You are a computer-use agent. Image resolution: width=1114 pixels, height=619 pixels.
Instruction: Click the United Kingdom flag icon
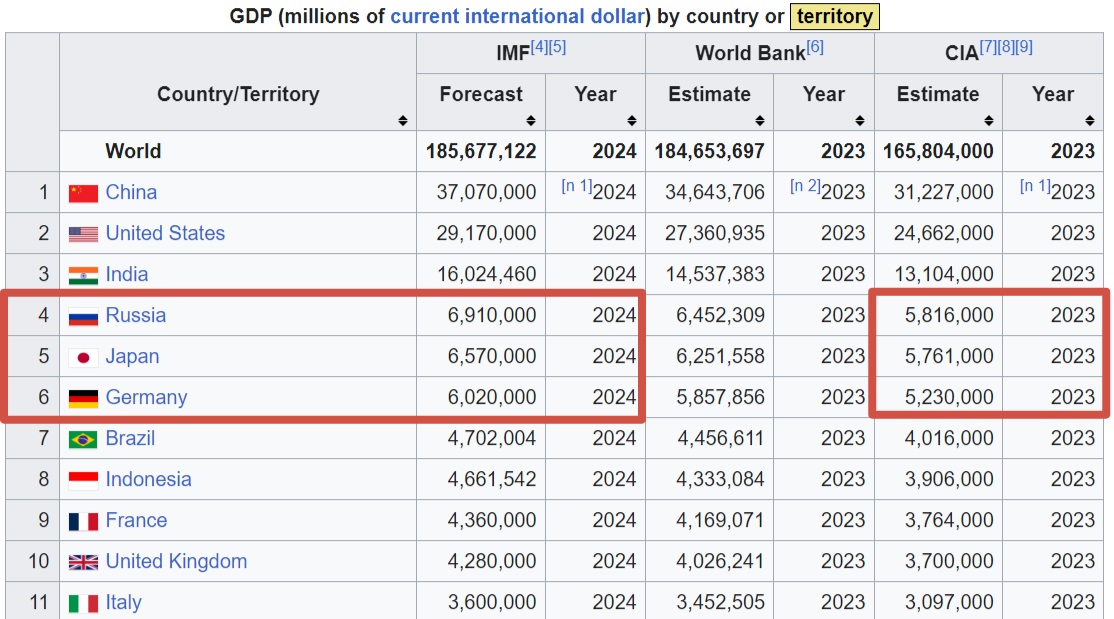tap(83, 562)
